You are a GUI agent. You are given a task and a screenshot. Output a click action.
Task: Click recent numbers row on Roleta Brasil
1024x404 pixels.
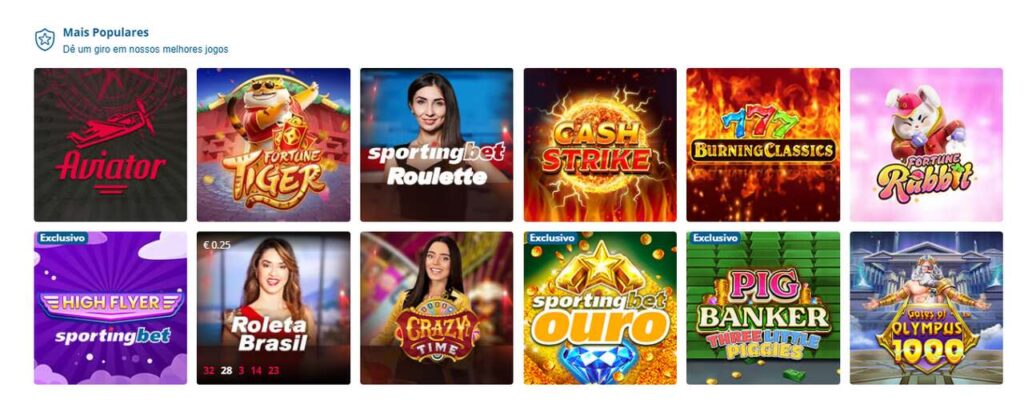[241, 370]
